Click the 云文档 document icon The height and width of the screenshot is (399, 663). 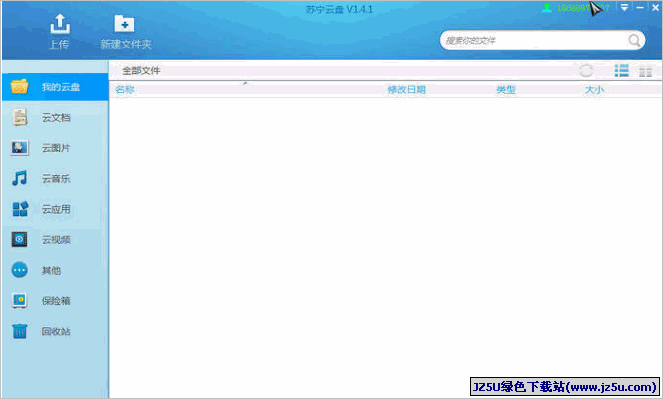click(19, 118)
